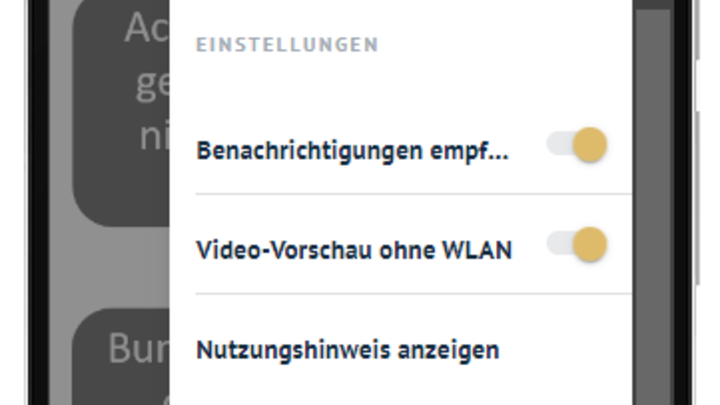Turn off Video-Vorschau ohne WLAN switch
Viewport: 720px width, 405px height.
[577, 244]
